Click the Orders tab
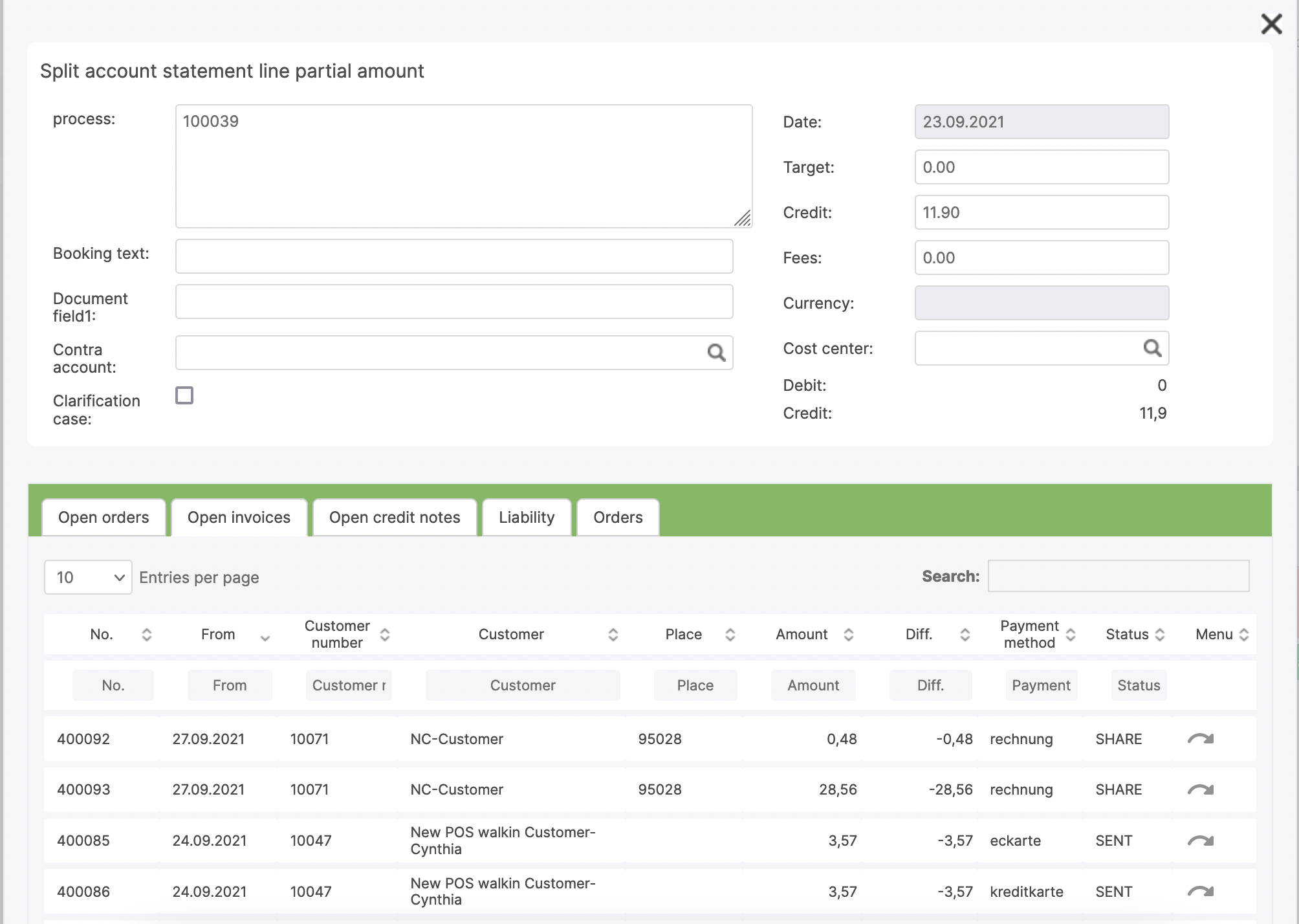Screen dimensions: 1299x924 click(x=618, y=518)
